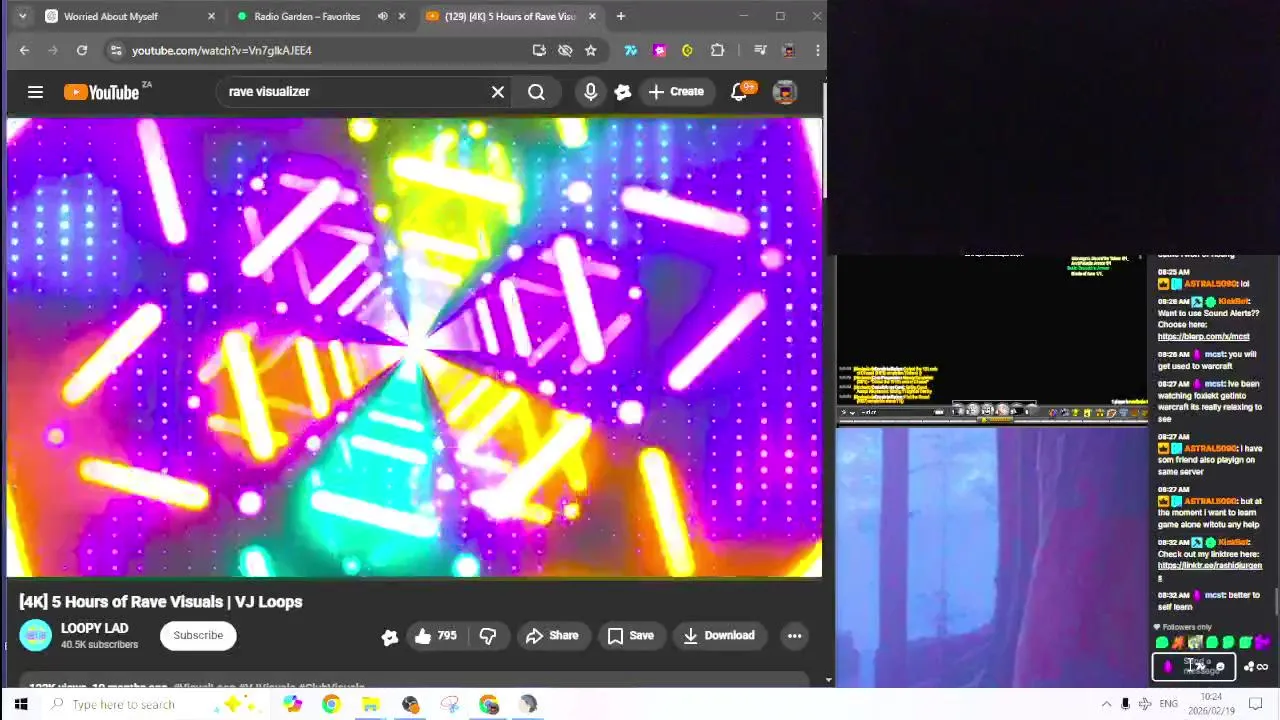The image size is (1280, 720).
Task: Open more actions ellipsis under video
Action: pyautogui.click(x=794, y=635)
